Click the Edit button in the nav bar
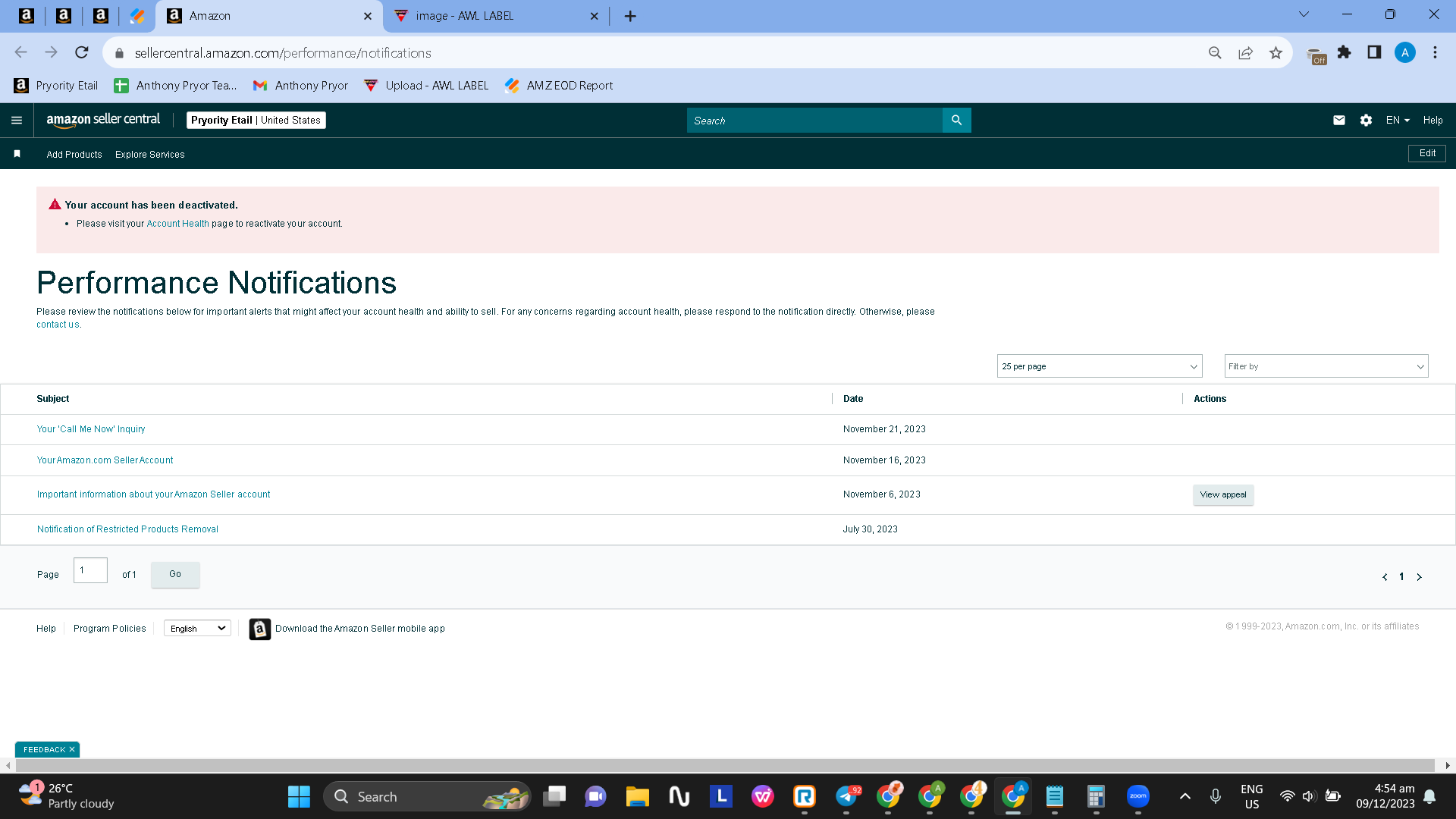Image resolution: width=1456 pixels, height=819 pixels. (x=1427, y=153)
